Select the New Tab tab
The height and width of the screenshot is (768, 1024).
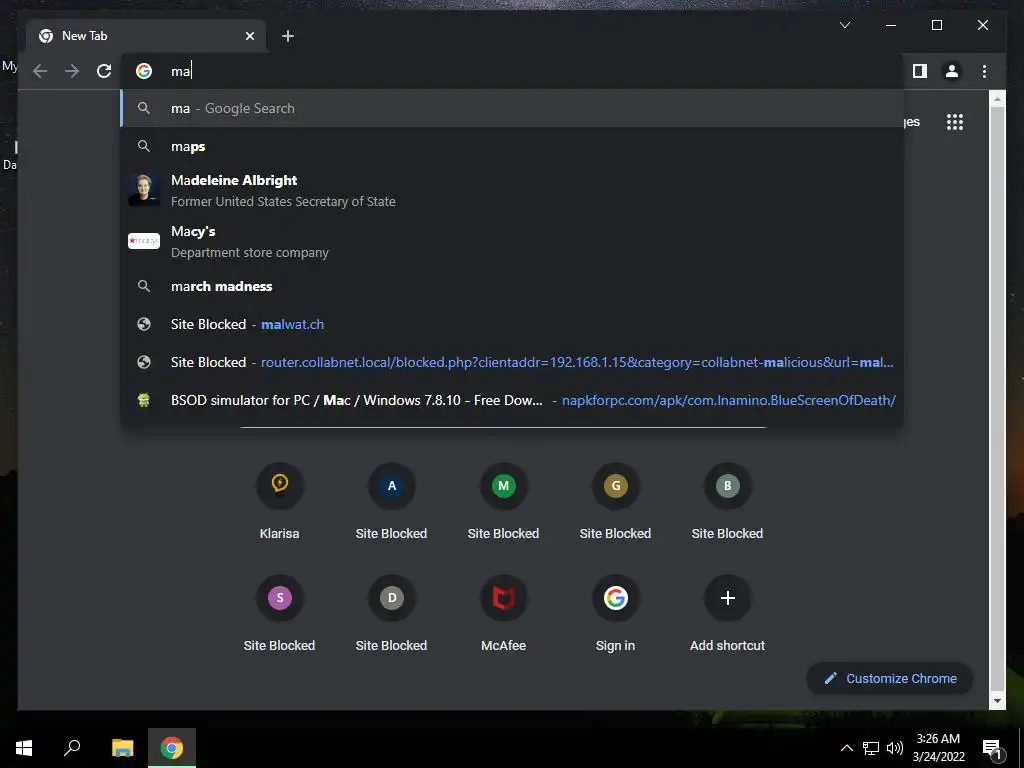pos(146,36)
